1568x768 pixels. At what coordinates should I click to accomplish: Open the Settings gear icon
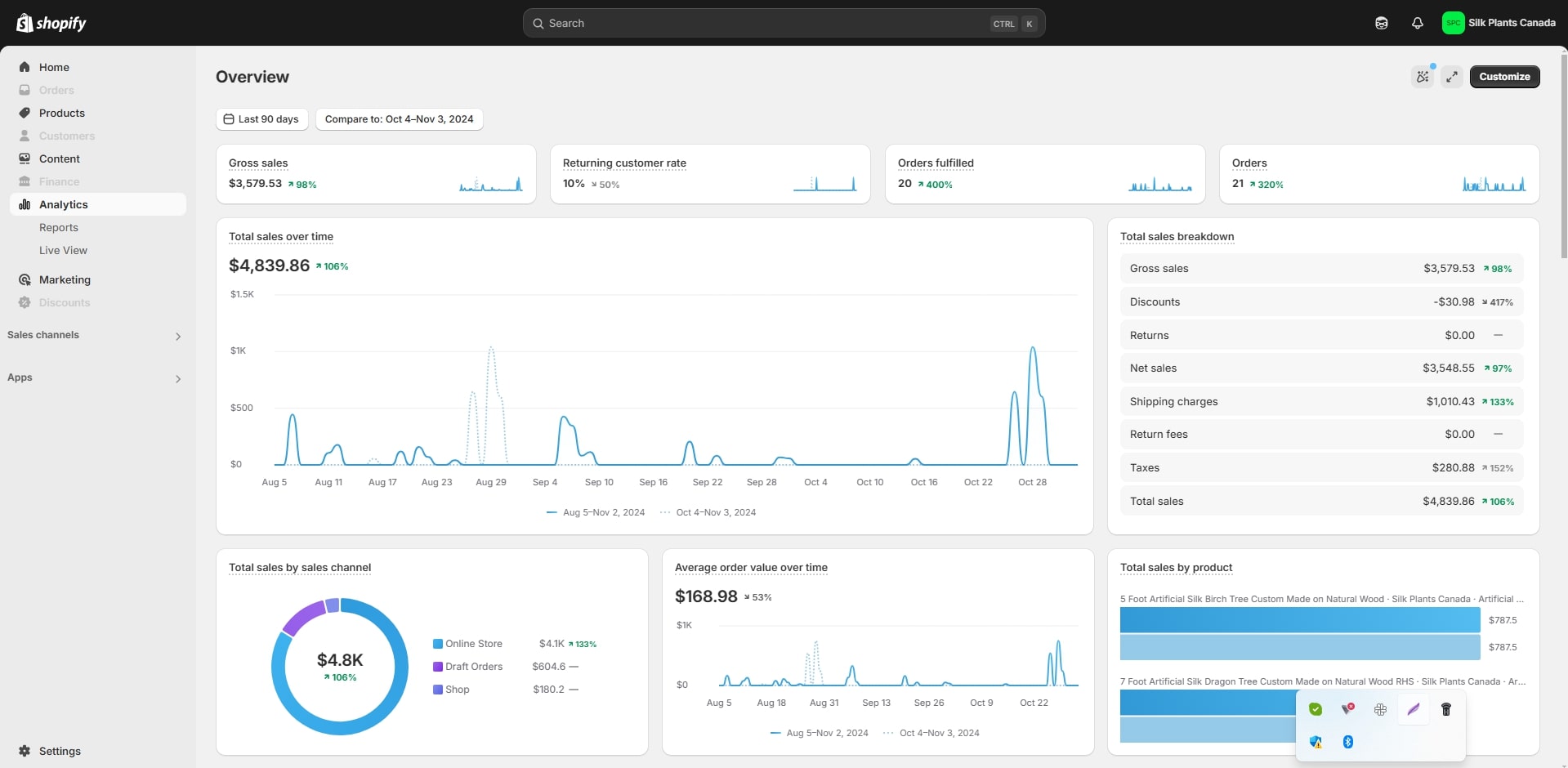click(x=25, y=751)
